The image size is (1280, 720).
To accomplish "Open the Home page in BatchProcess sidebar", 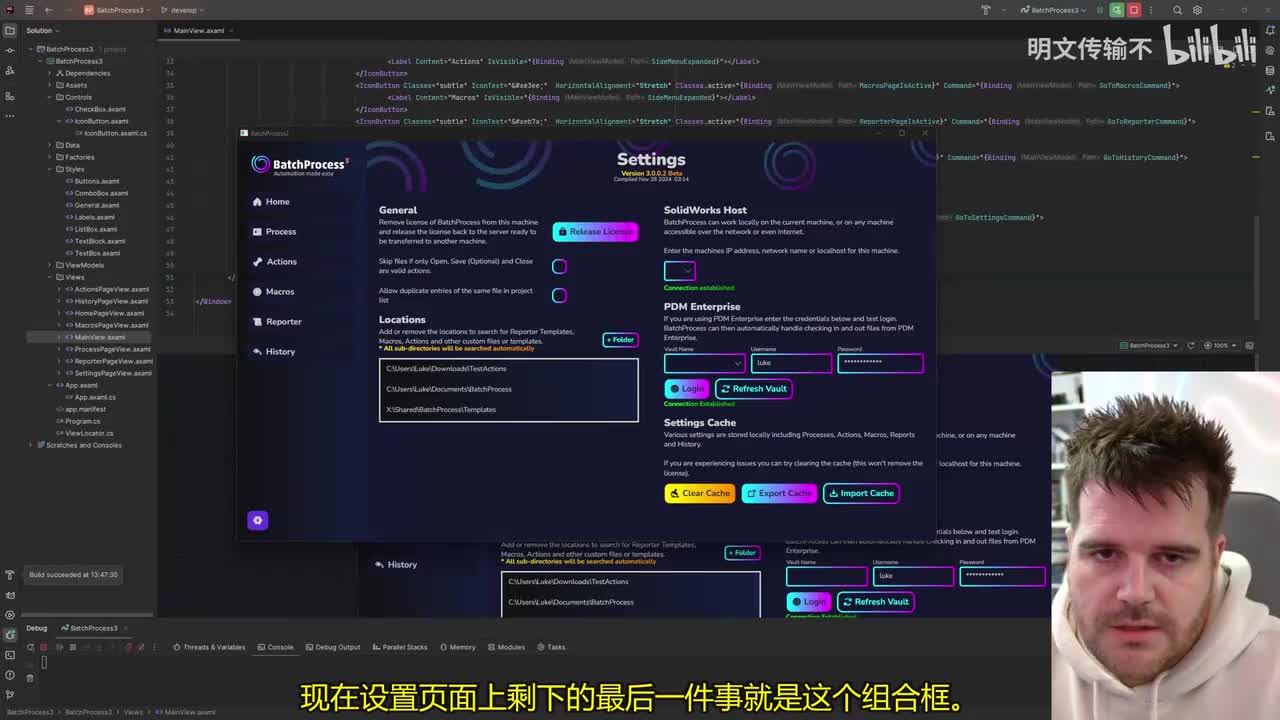I will click(271, 202).
